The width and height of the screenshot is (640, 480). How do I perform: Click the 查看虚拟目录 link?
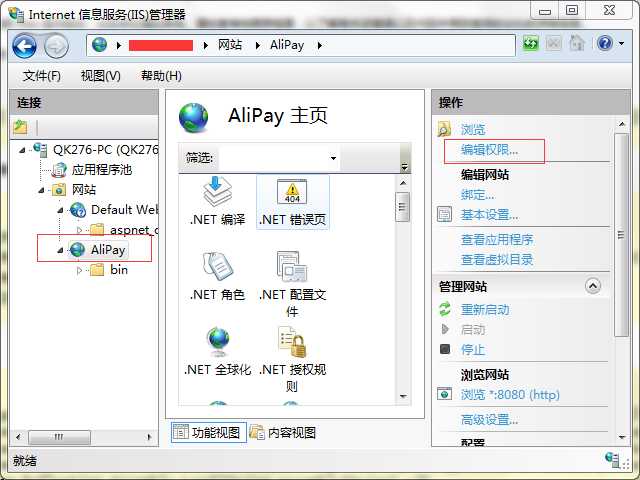(x=497, y=259)
